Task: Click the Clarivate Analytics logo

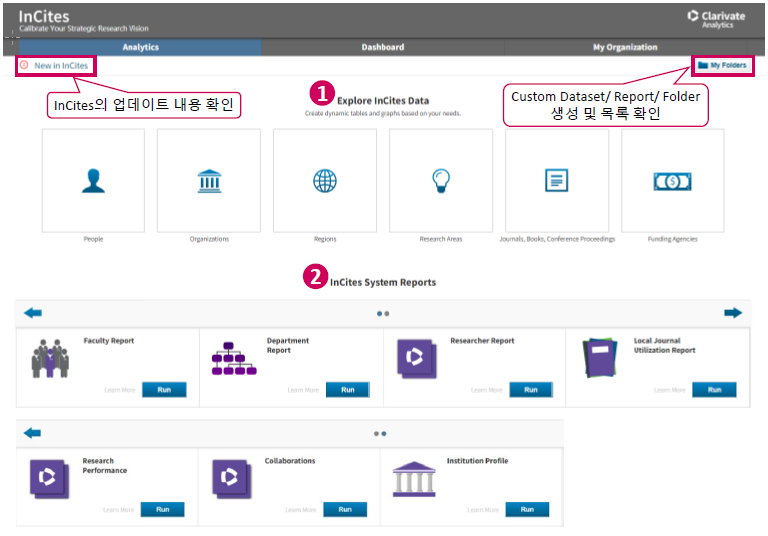Action: (x=717, y=19)
